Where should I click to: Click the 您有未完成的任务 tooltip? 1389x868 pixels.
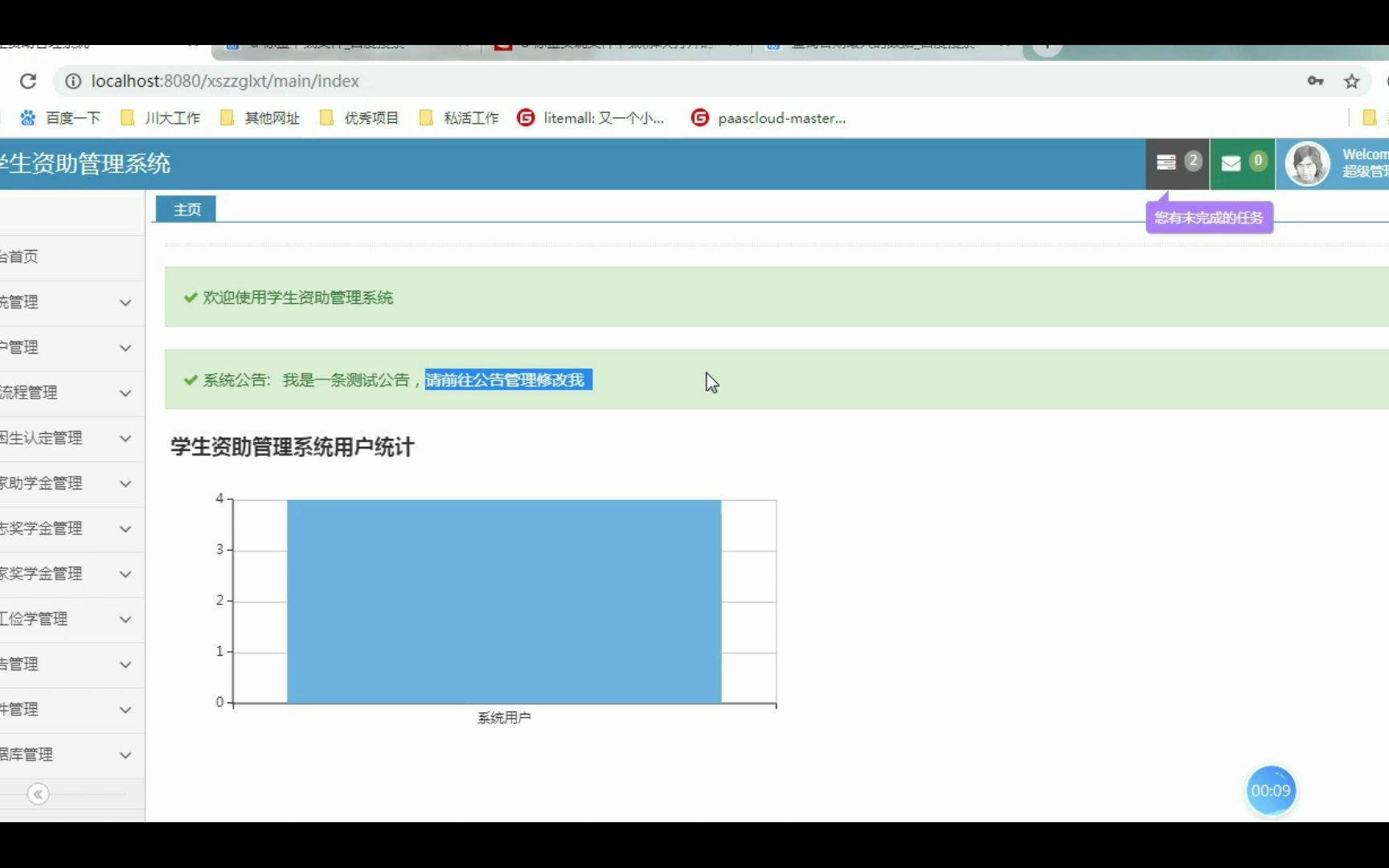[x=1209, y=217]
